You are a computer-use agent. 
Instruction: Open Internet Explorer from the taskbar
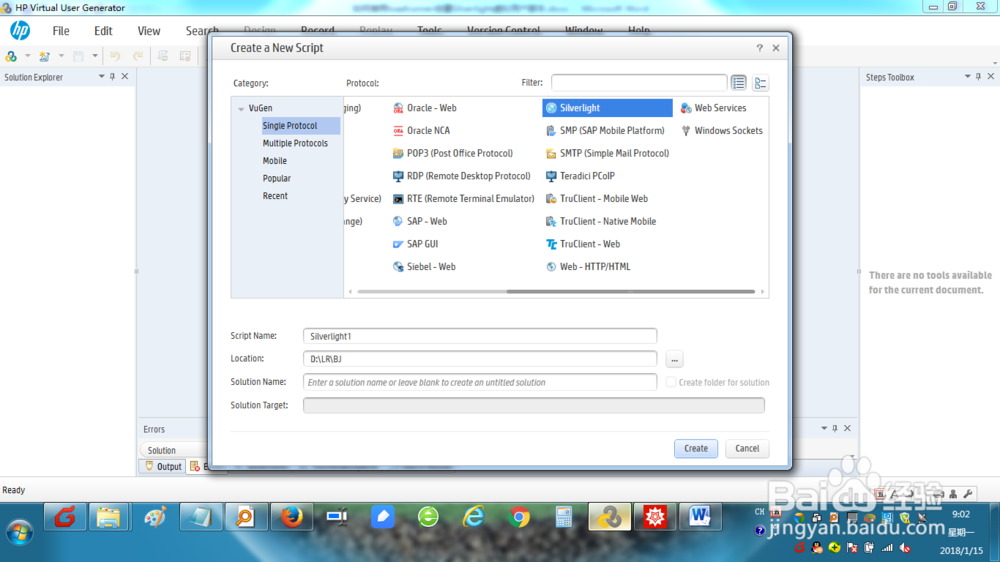coord(474,517)
